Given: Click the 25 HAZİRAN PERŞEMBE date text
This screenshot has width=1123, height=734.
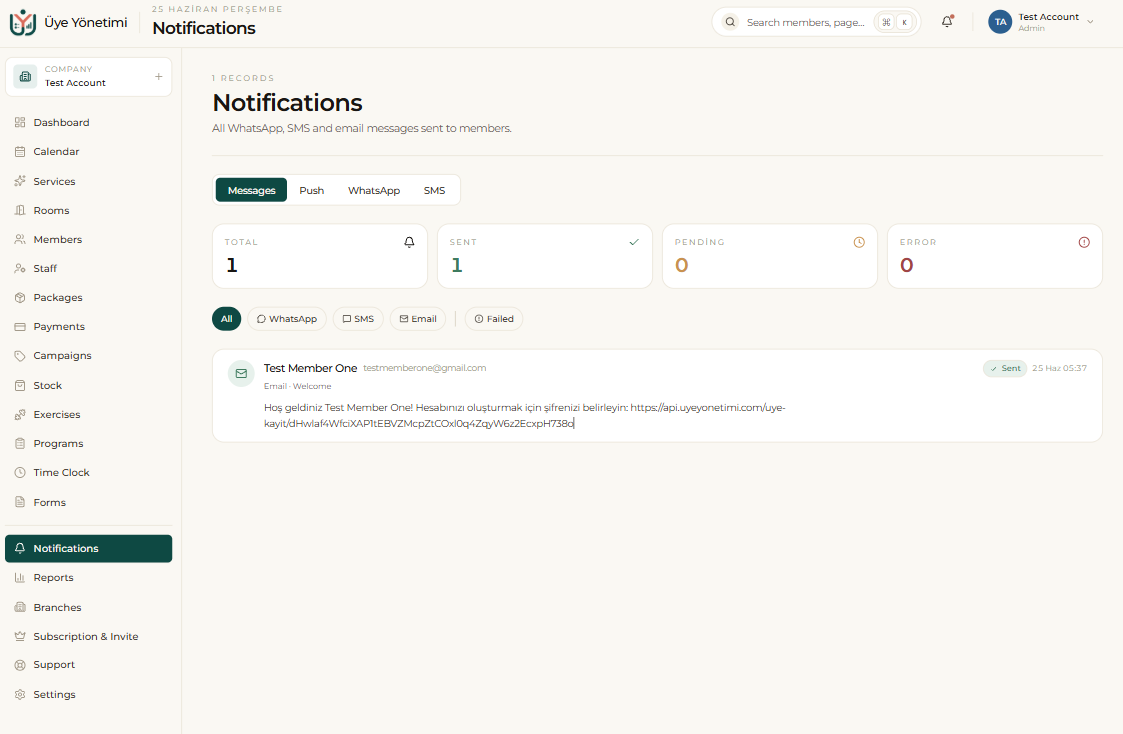Looking at the screenshot, I should coord(217,9).
